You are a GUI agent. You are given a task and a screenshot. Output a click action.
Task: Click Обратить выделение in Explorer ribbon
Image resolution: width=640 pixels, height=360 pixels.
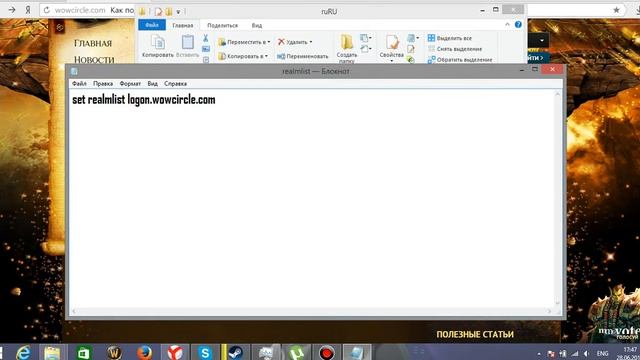pos(460,60)
